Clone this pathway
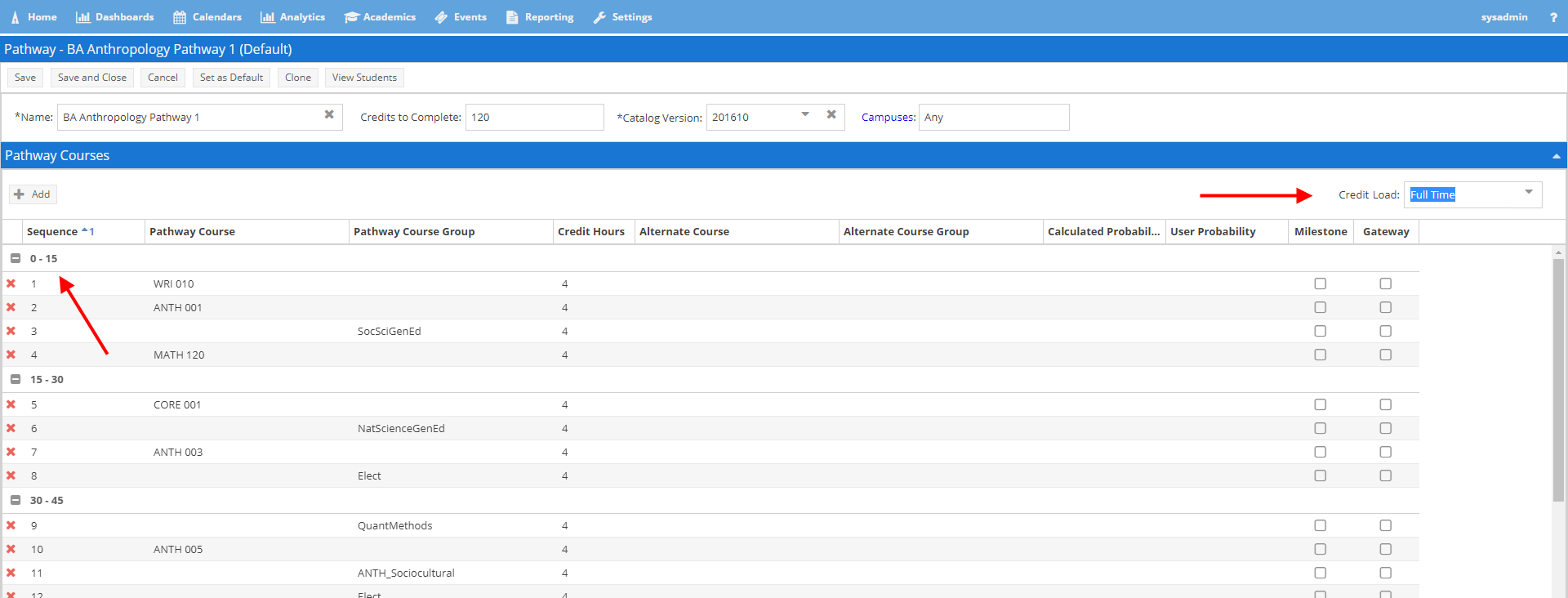This screenshot has width=1568, height=598. click(298, 78)
